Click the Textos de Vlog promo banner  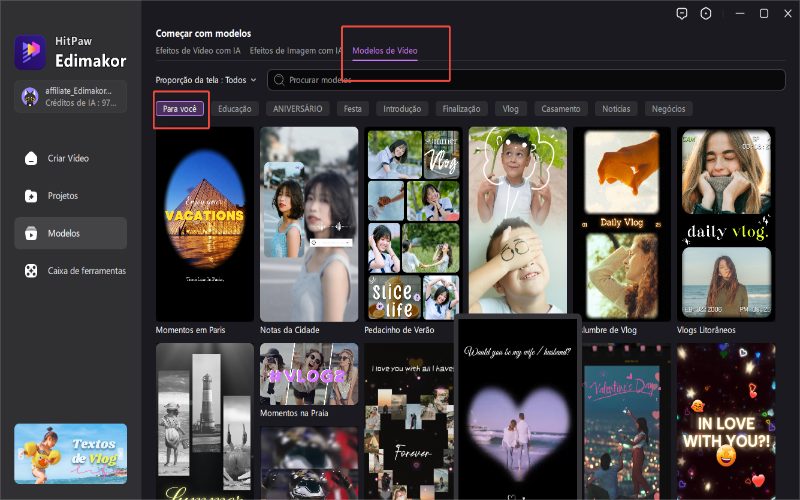click(x=70, y=453)
